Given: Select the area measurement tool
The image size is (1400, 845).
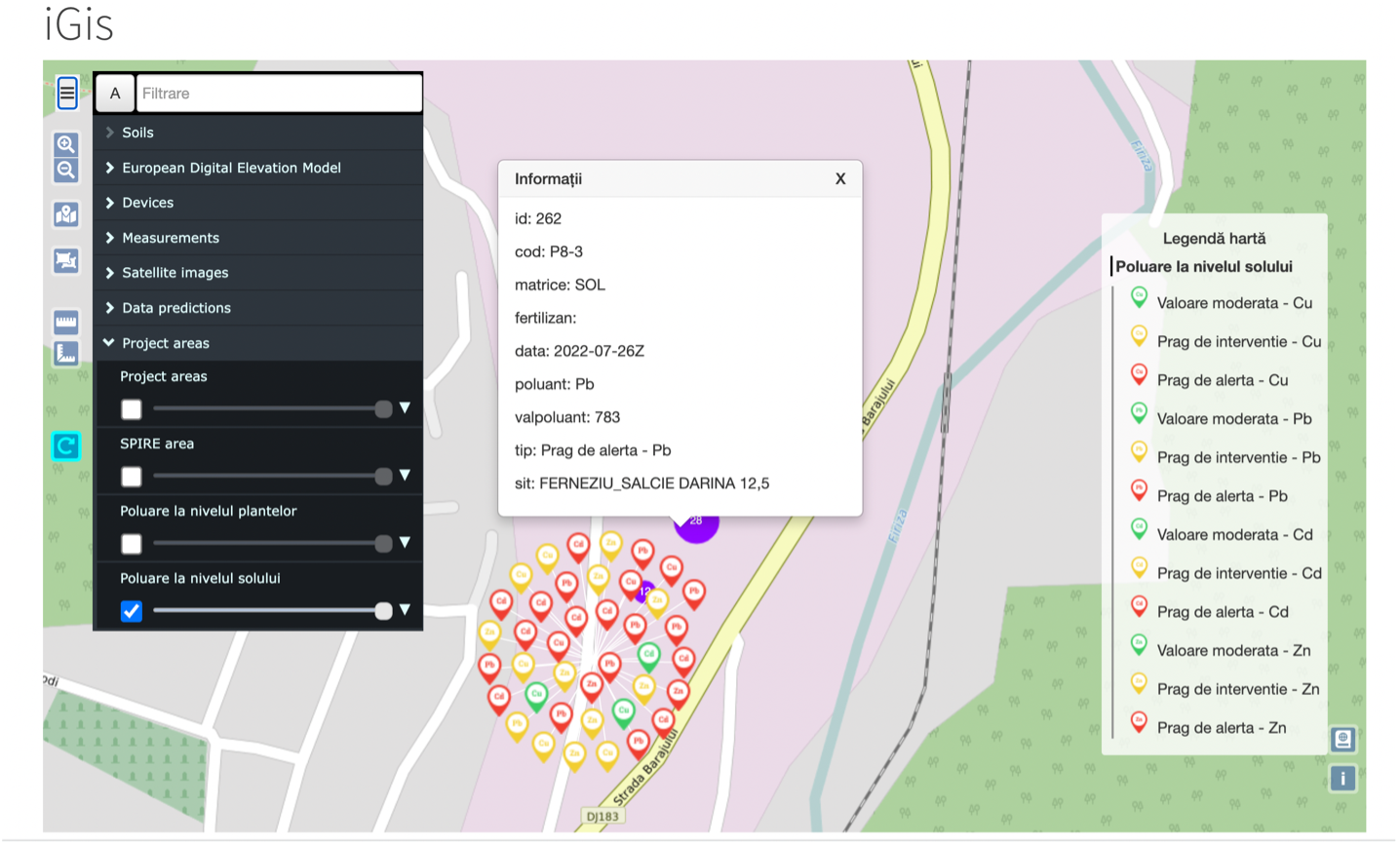Looking at the screenshot, I should (65, 353).
